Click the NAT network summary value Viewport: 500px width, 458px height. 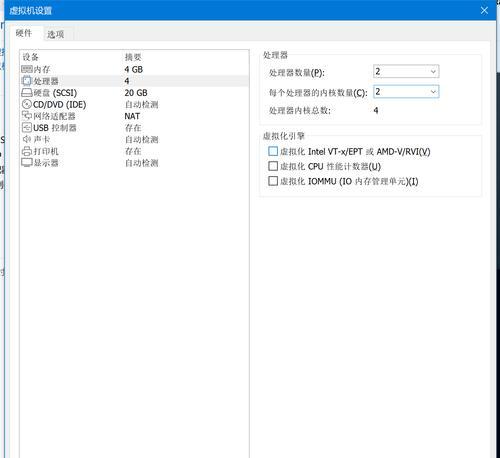click(132, 116)
